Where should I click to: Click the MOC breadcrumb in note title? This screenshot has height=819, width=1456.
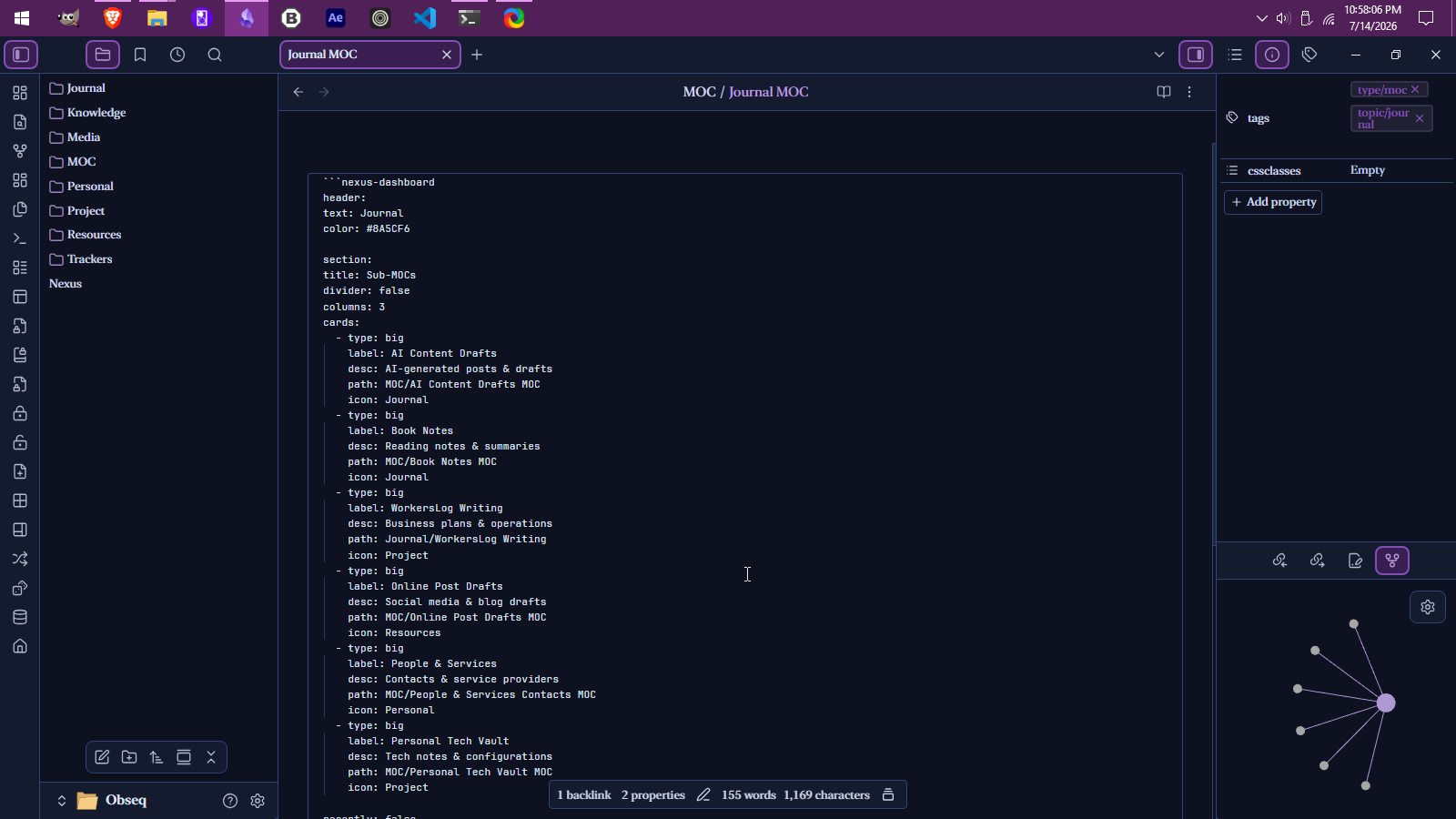tap(700, 92)
